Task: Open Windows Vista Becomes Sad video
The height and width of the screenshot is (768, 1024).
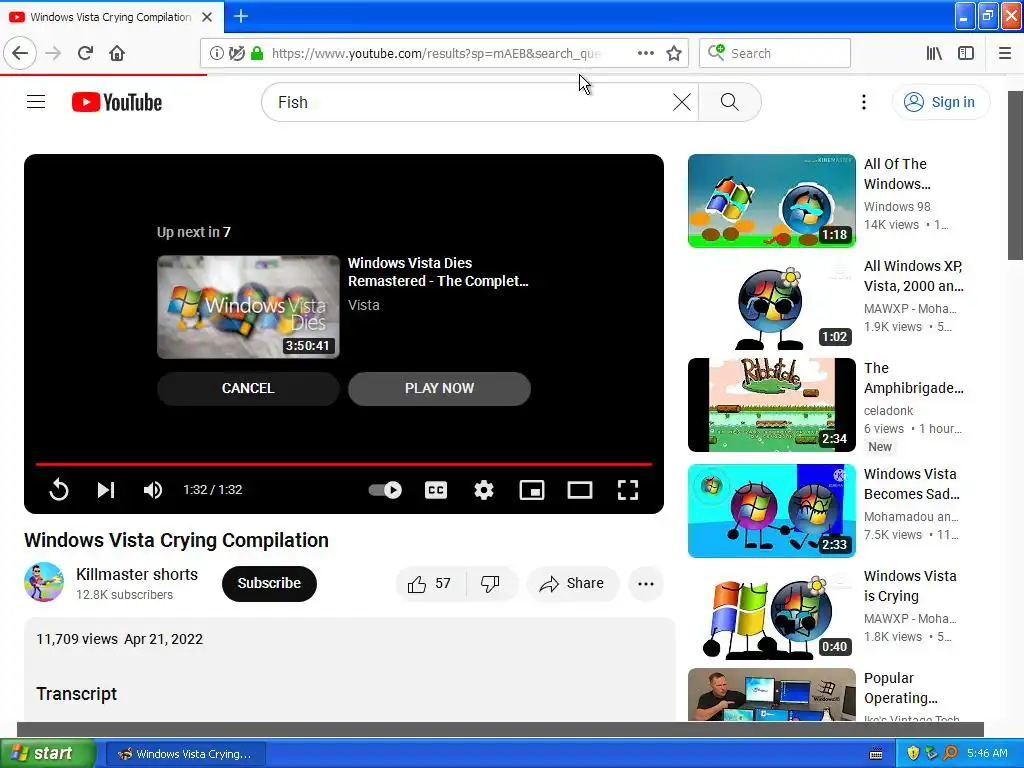Action: click(x=771, y=511)
